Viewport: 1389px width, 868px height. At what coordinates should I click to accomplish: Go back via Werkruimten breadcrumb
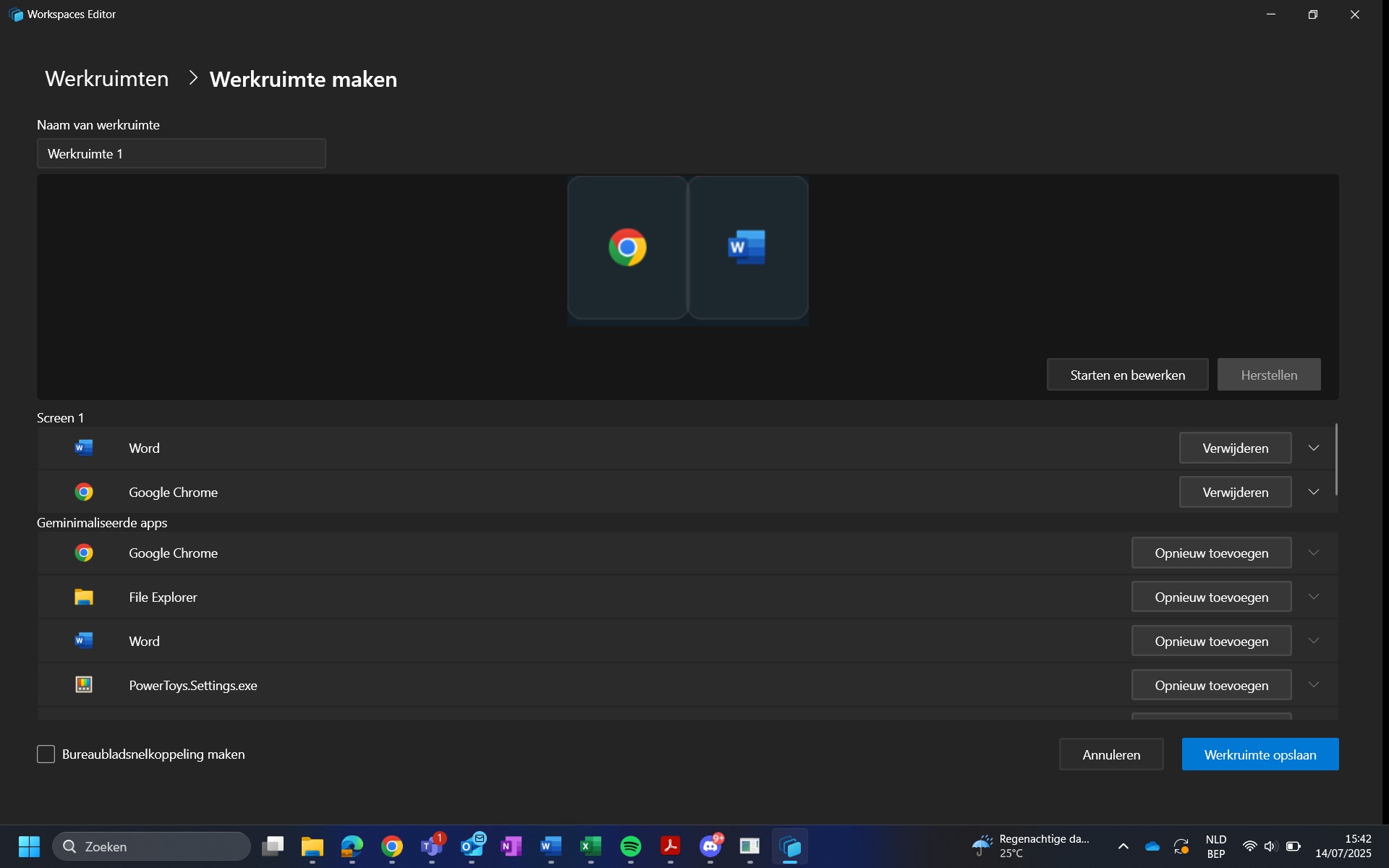(107, 78)
